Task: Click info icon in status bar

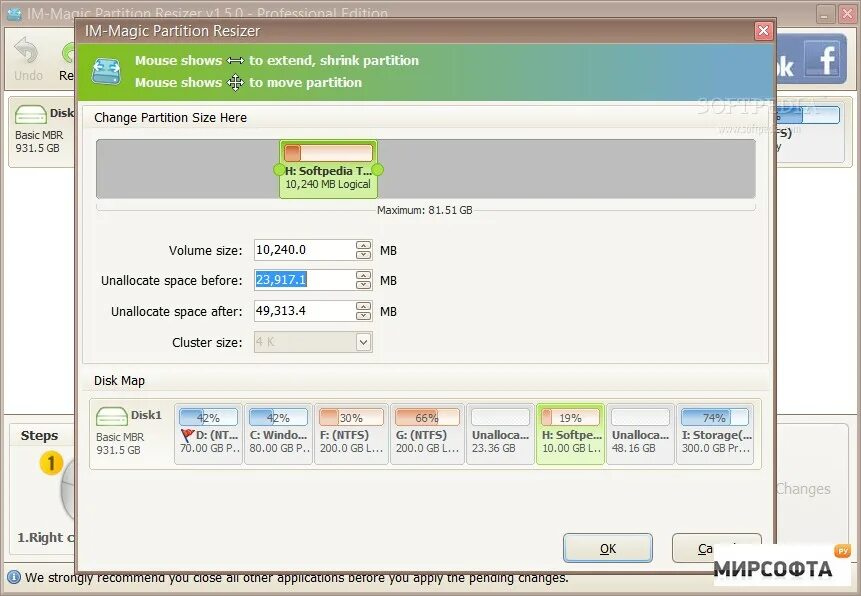Action: 13,577
